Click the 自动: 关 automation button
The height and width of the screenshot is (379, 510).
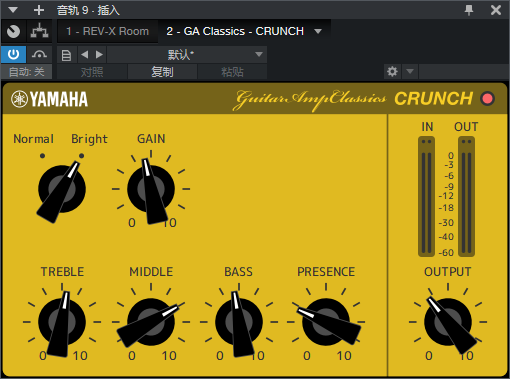27,72
